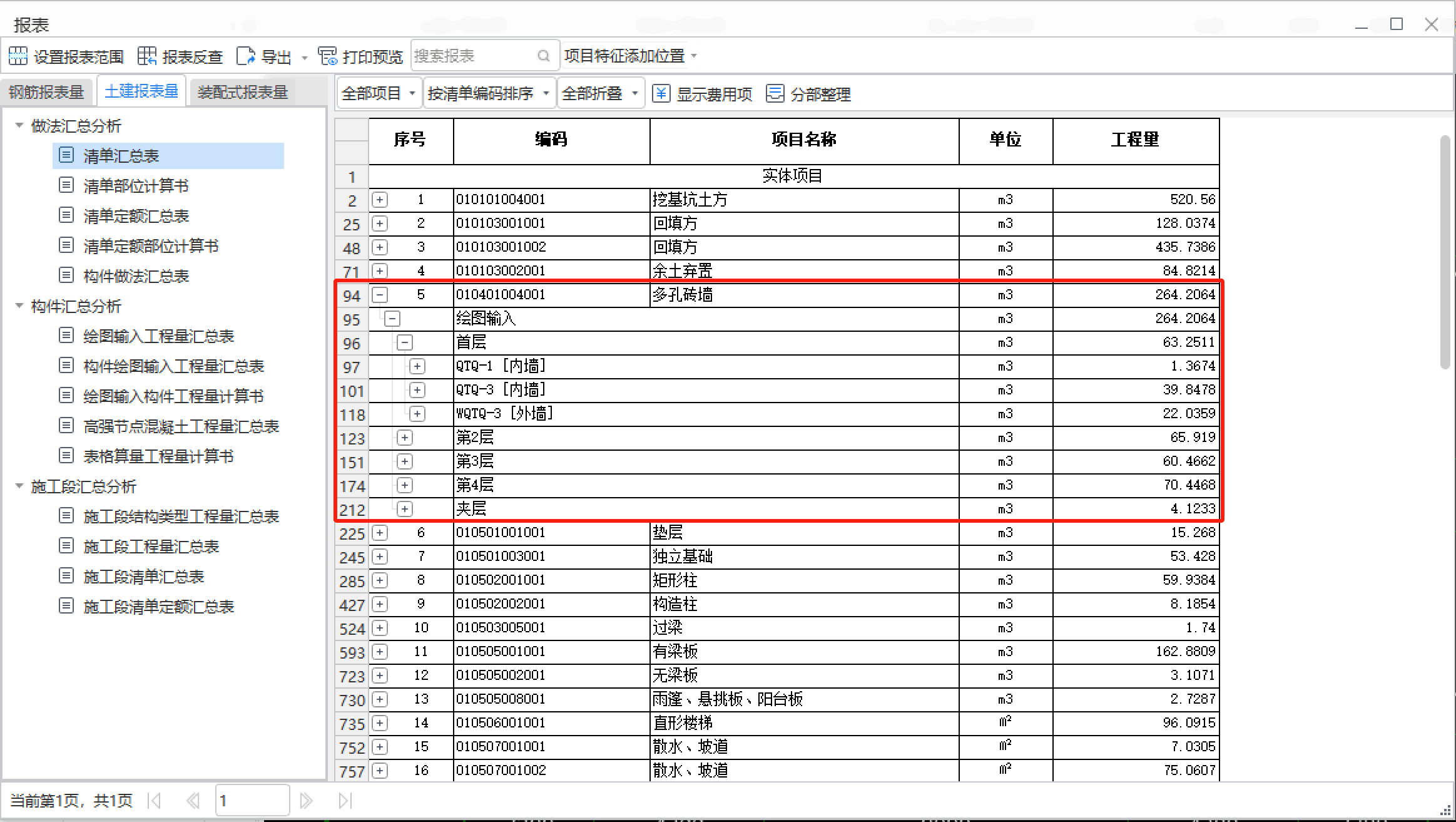Open the 打印预览 print preview icon
The width and height of the screenshot is (1456, 822).
pos(327,56)
